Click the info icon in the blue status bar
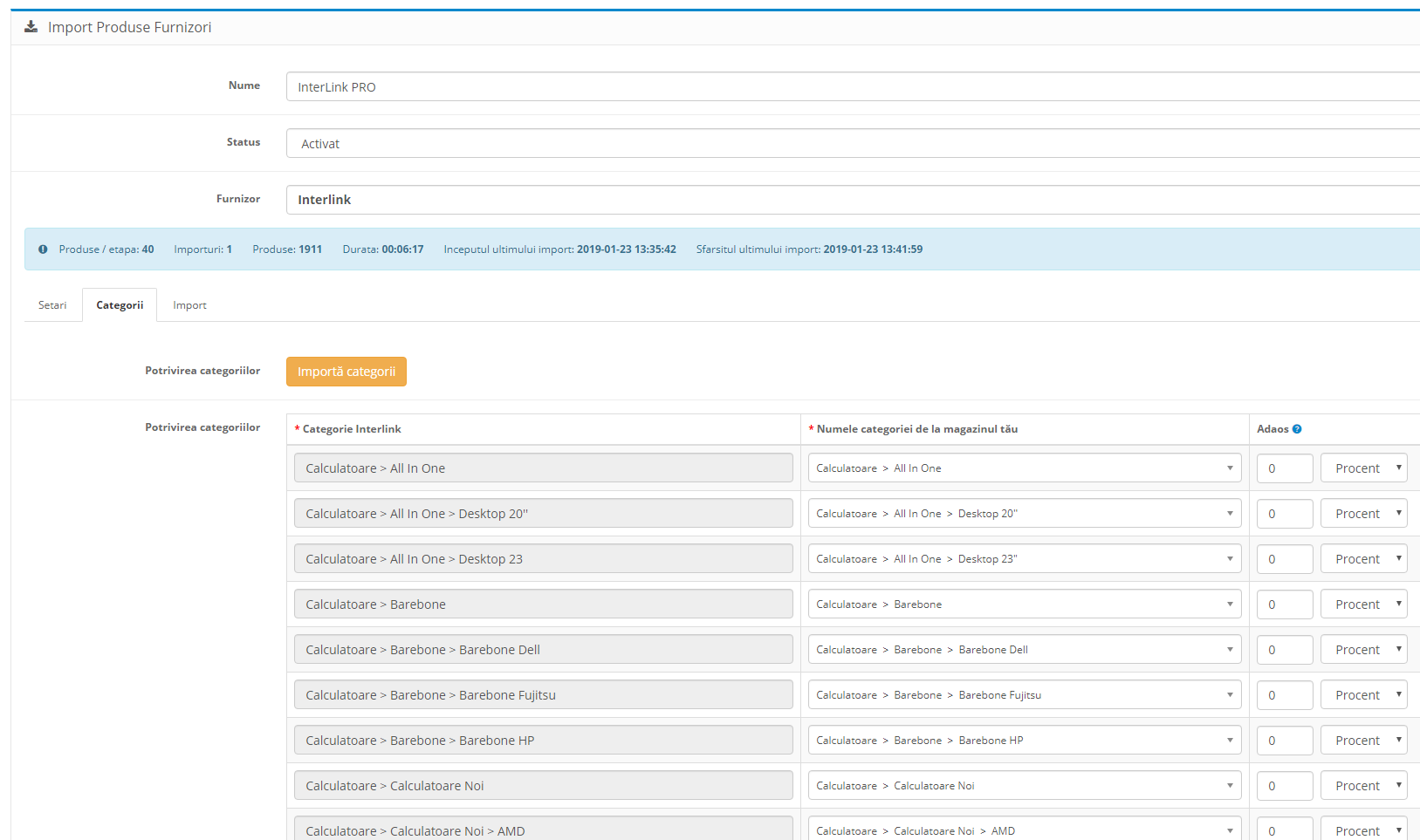 tap(43, 249)
